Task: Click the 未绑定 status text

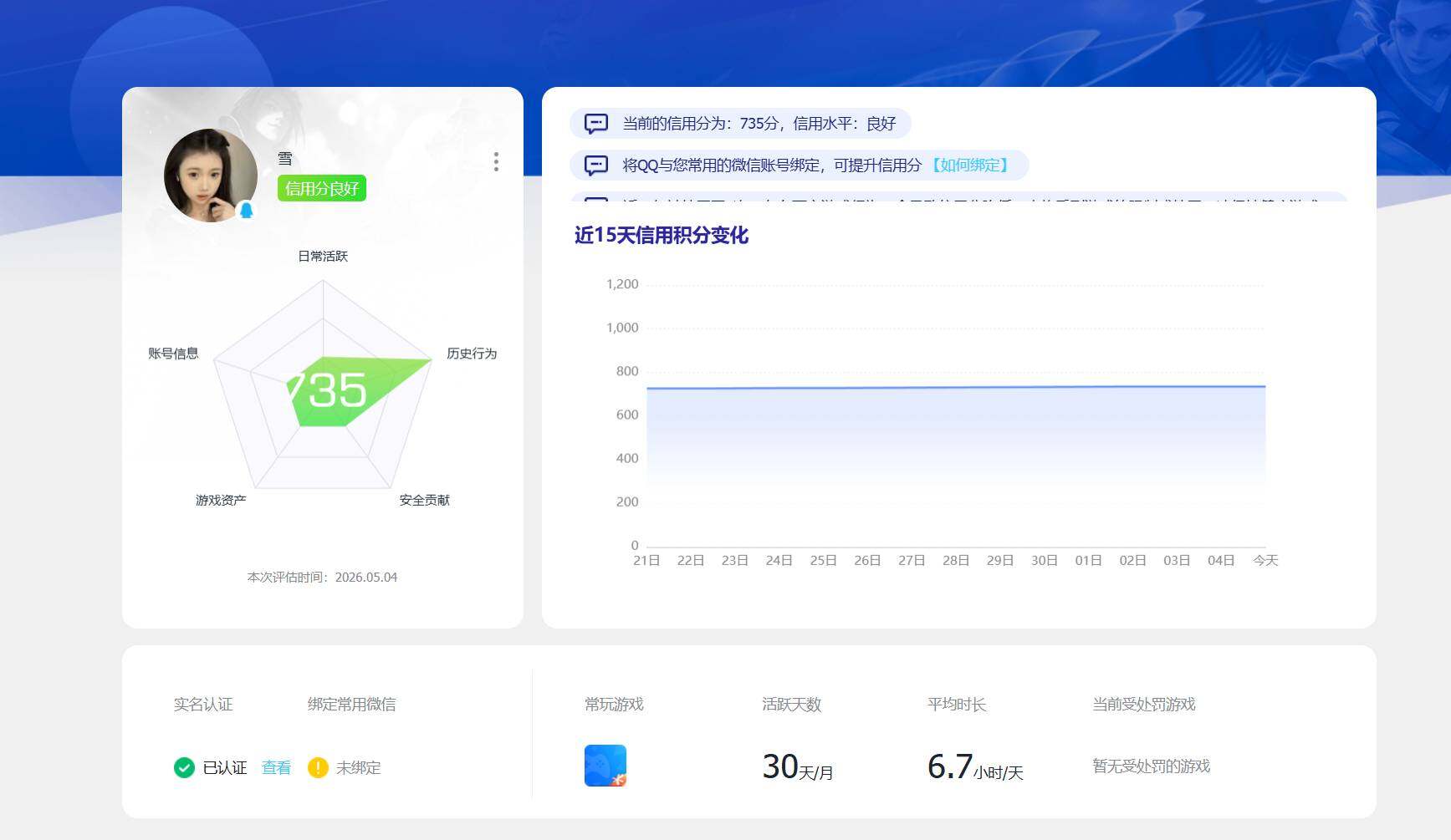Action: [x=358, y=767]
